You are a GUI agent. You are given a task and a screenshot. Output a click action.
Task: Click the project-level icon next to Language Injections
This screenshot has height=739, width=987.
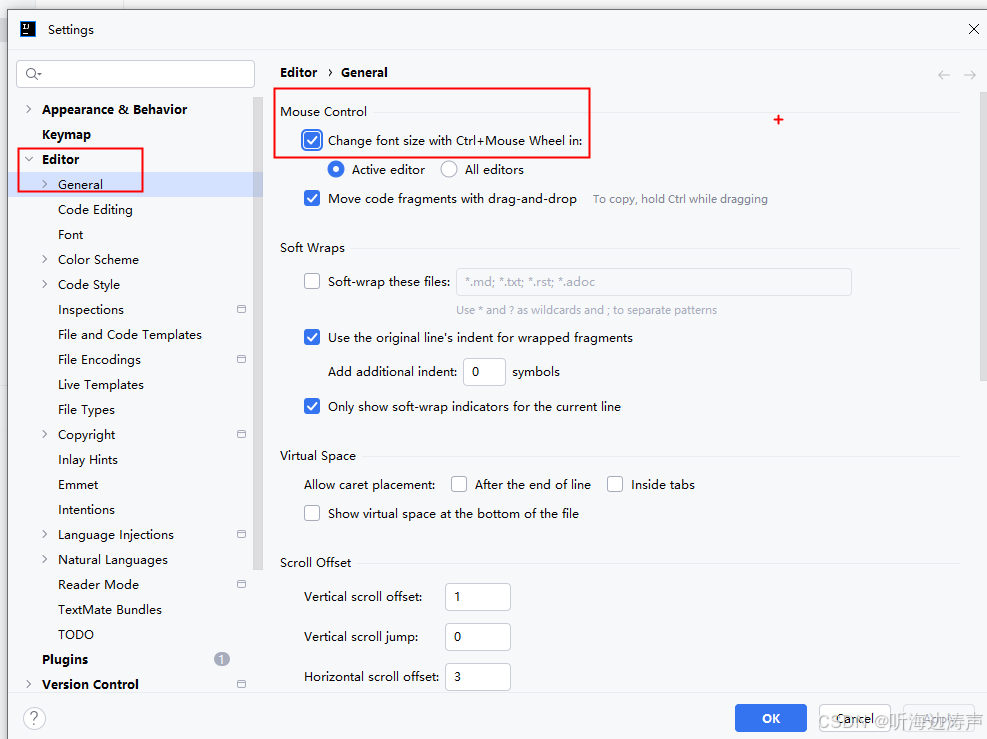coord(241,534)
